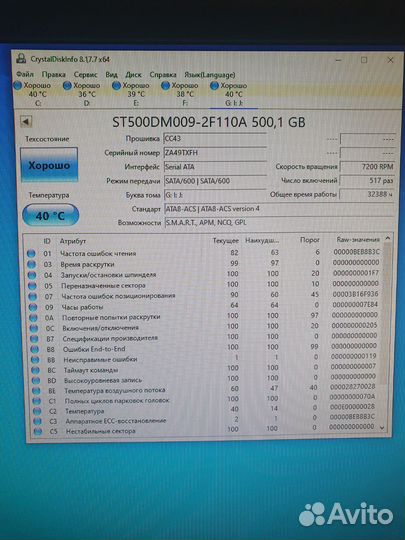The width and height of the screenshot is (405, 540).
Task: Click the firmware field CC43
Action: coord(215,138)
